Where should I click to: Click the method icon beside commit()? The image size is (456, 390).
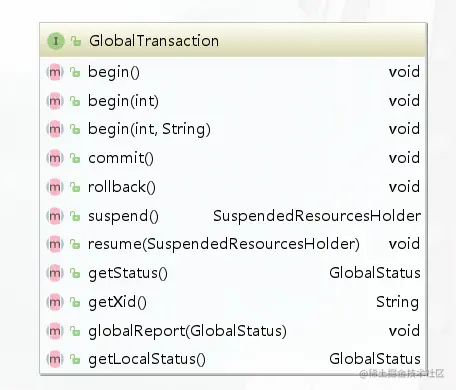pyautogui.click(x=55, y=158)
